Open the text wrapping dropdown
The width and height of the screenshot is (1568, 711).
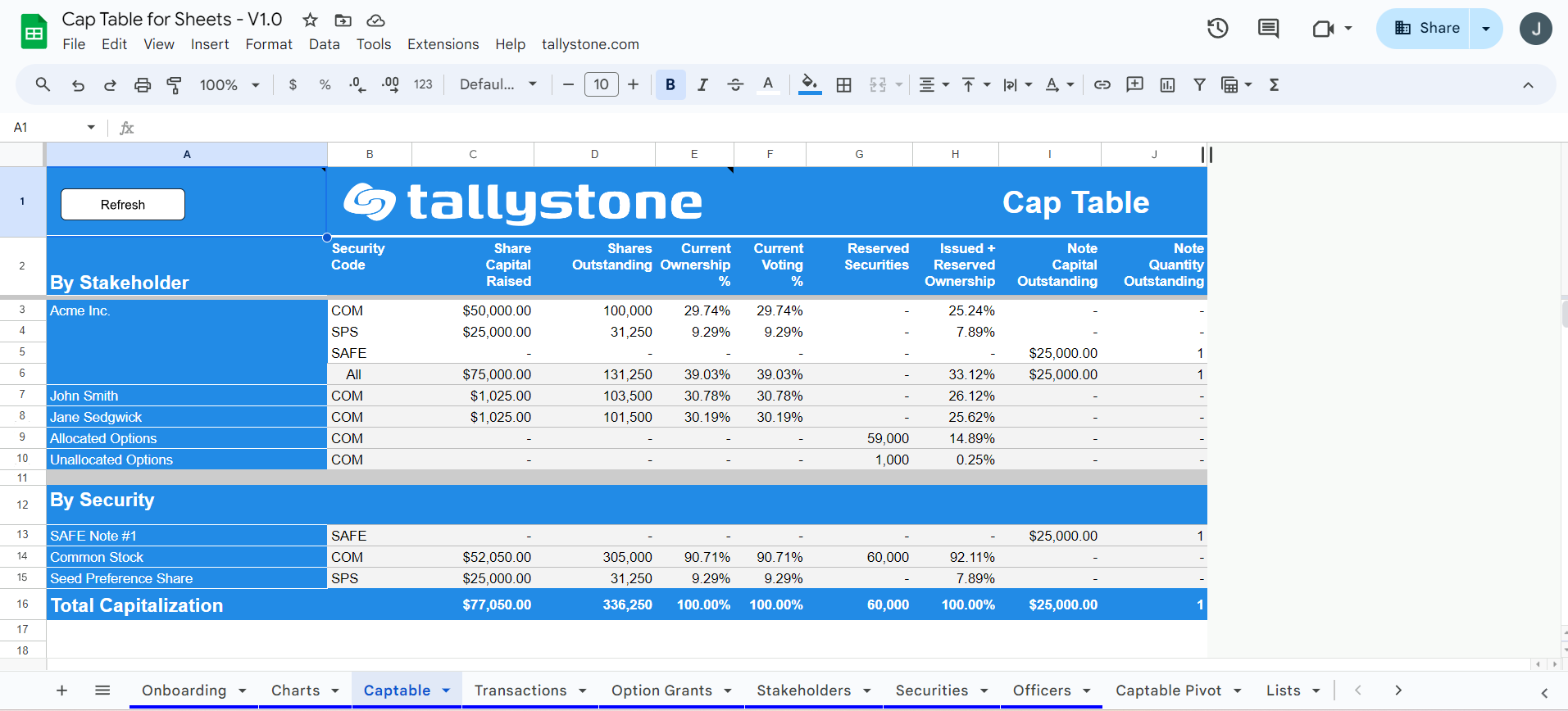click(1017, 84)
